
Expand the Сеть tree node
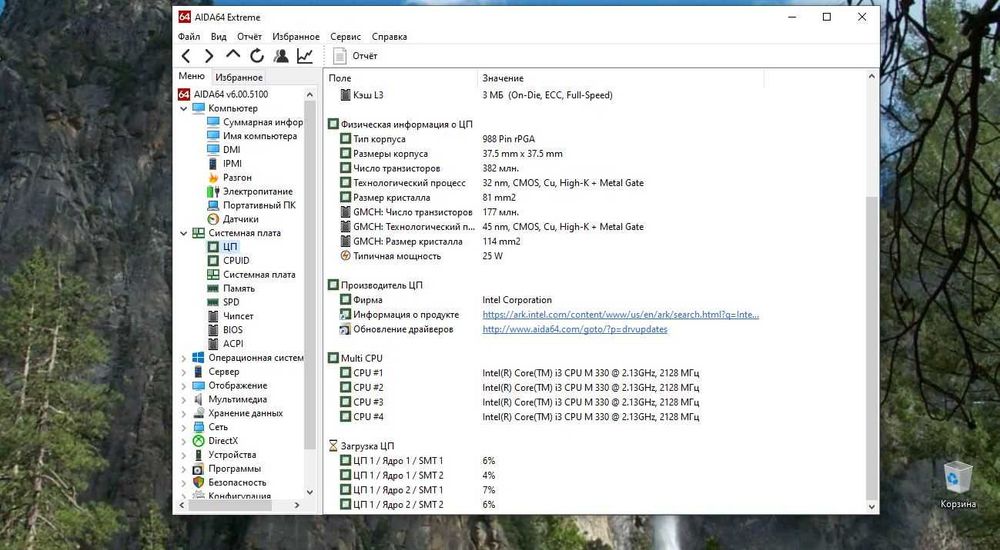click(184, 427)
